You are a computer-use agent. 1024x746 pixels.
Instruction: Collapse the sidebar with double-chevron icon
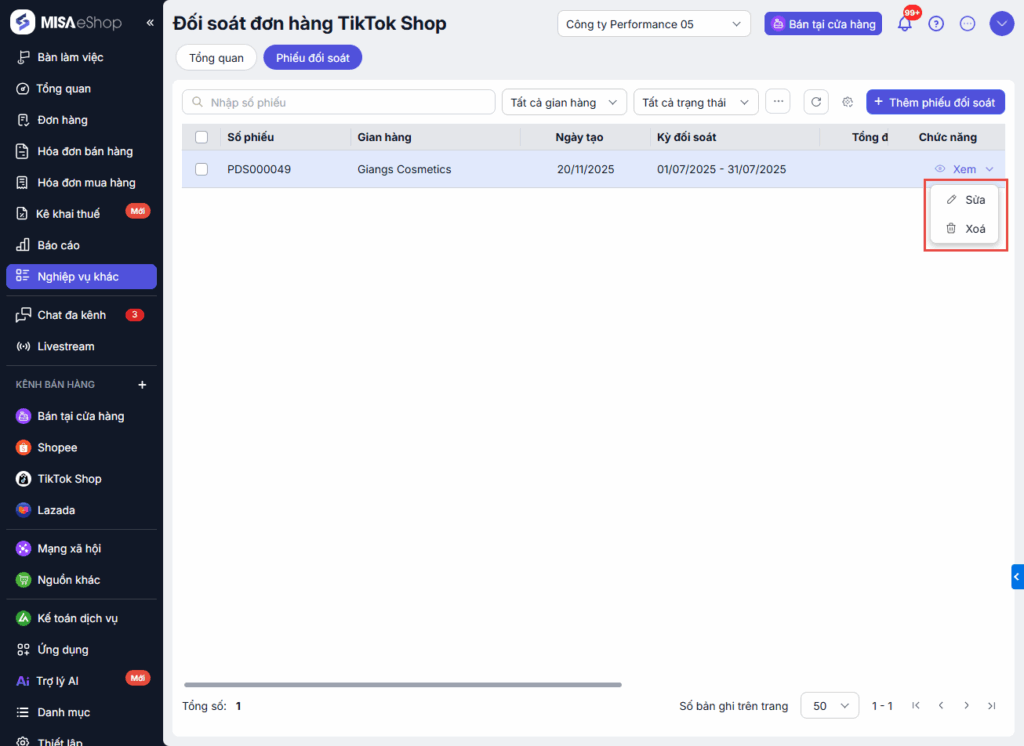coord(150,23)
